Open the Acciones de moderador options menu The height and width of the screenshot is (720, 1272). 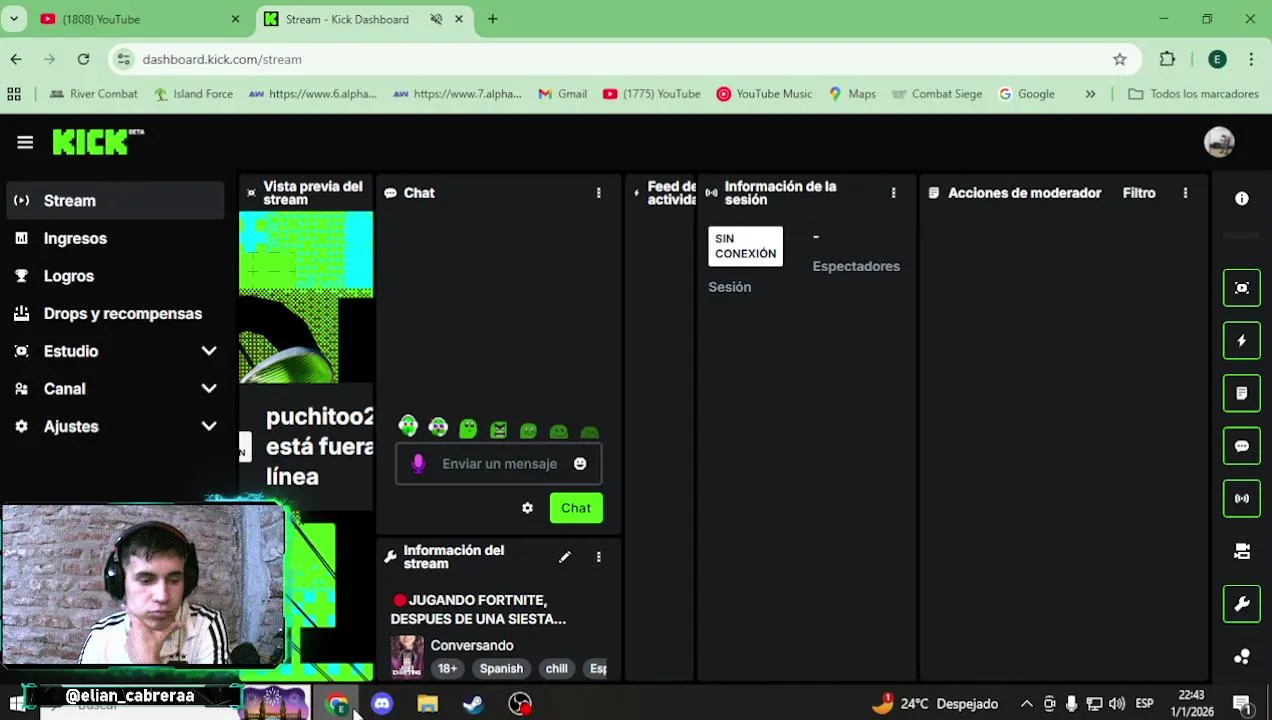(1185, 193)
